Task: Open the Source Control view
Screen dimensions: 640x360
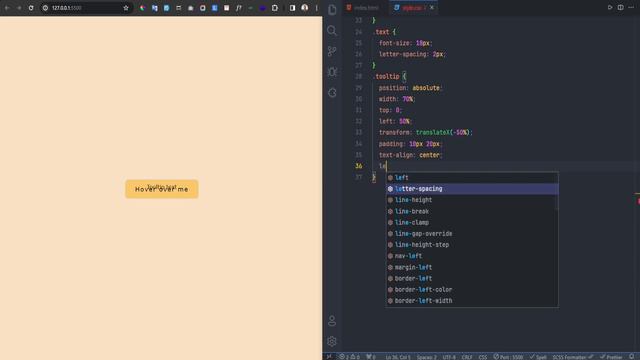Action: (x=332, y=51)
